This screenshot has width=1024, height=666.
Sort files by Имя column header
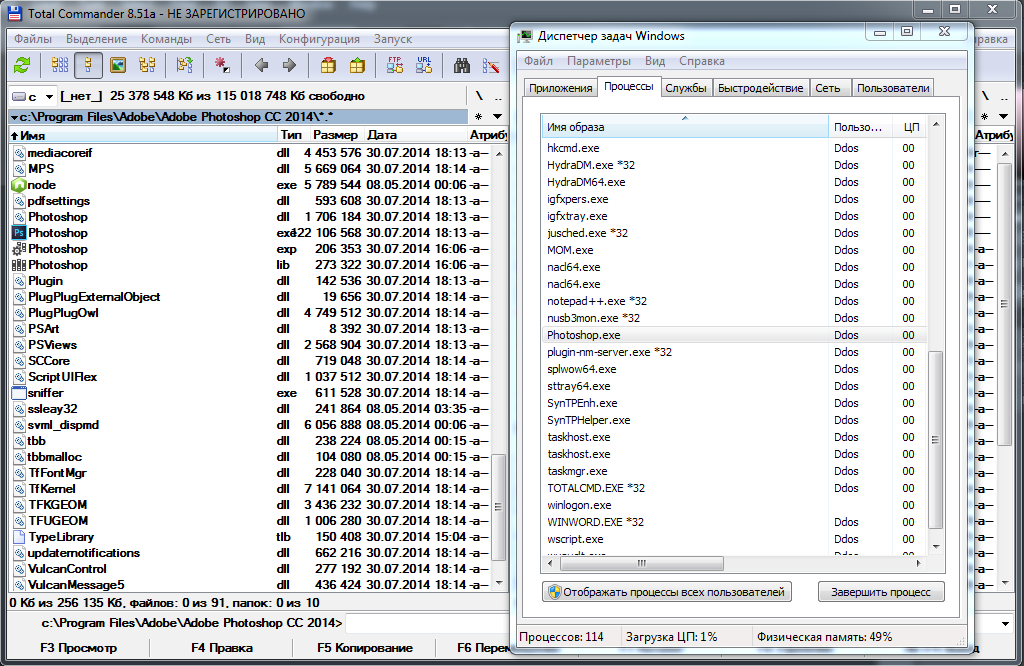pyautogui.click(x=142, y=135)
